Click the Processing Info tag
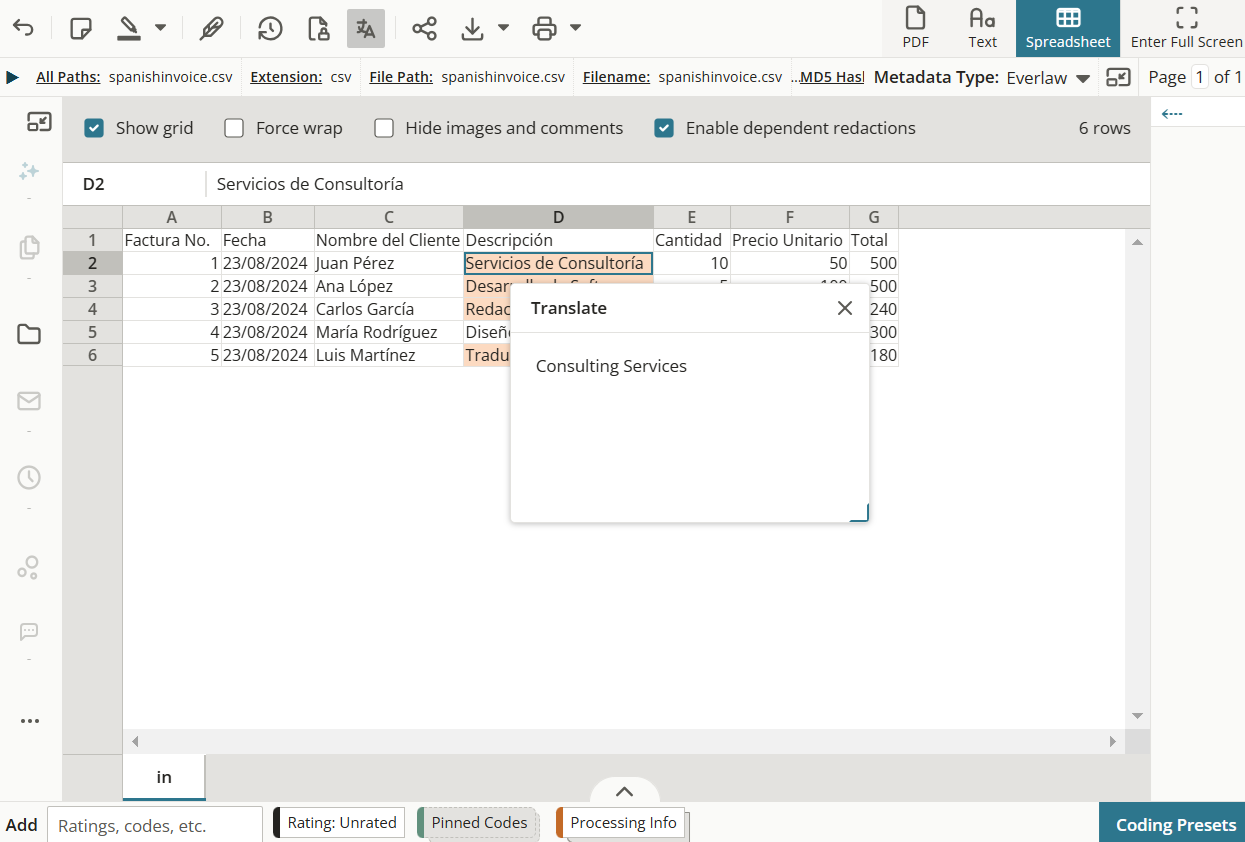 [621, 823]
